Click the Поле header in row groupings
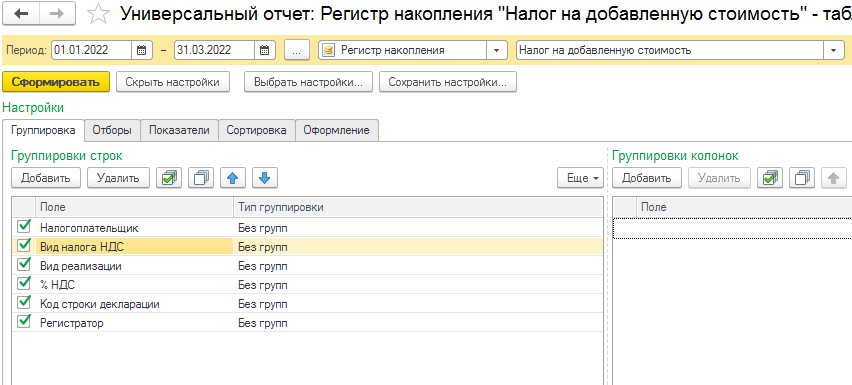 [x=134, y=207]
